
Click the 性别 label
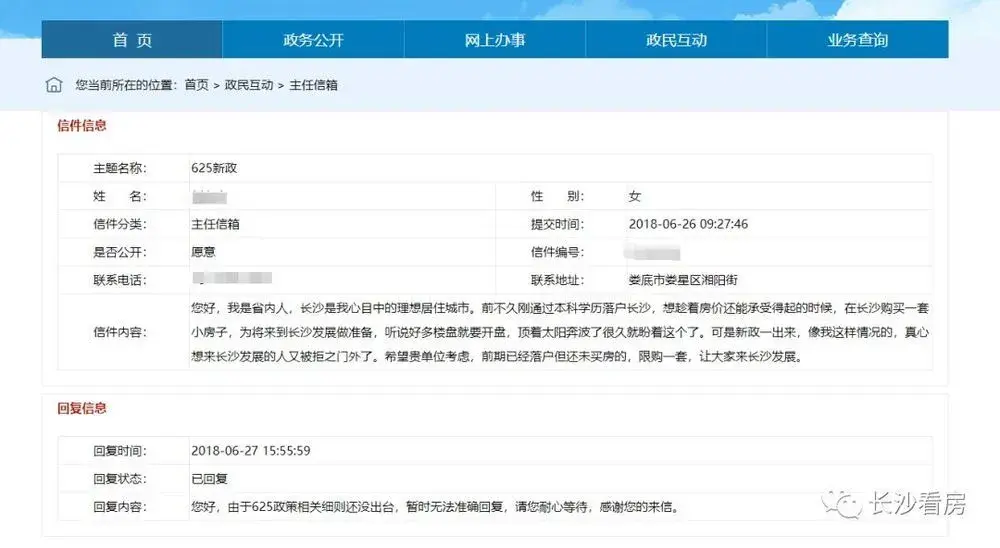click(557, 196)
